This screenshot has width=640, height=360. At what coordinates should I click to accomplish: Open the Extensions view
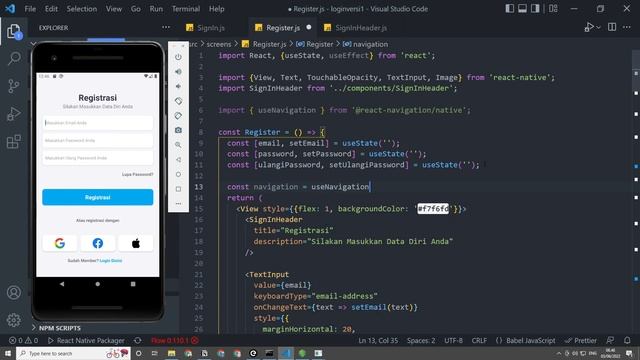[13, 141]
